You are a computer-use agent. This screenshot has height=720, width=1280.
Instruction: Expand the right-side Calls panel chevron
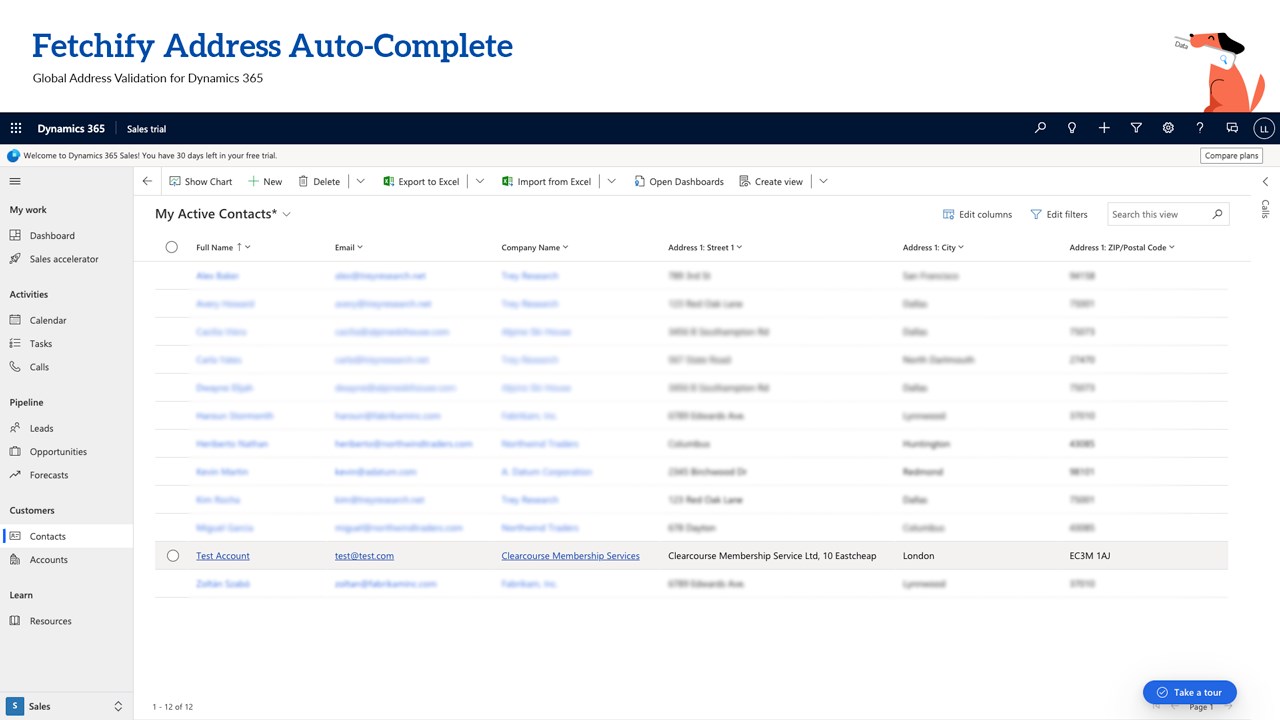click(x=1265, y=182)
